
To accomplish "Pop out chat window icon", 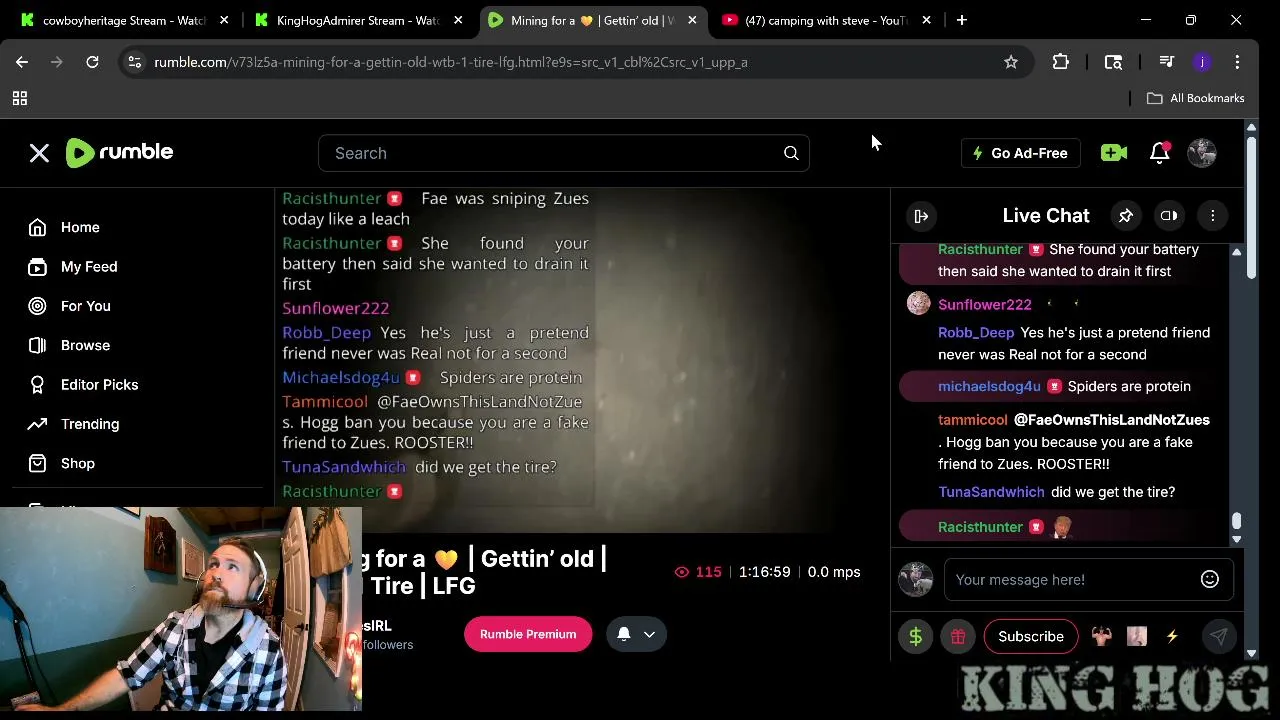I will click(1168, 216).
